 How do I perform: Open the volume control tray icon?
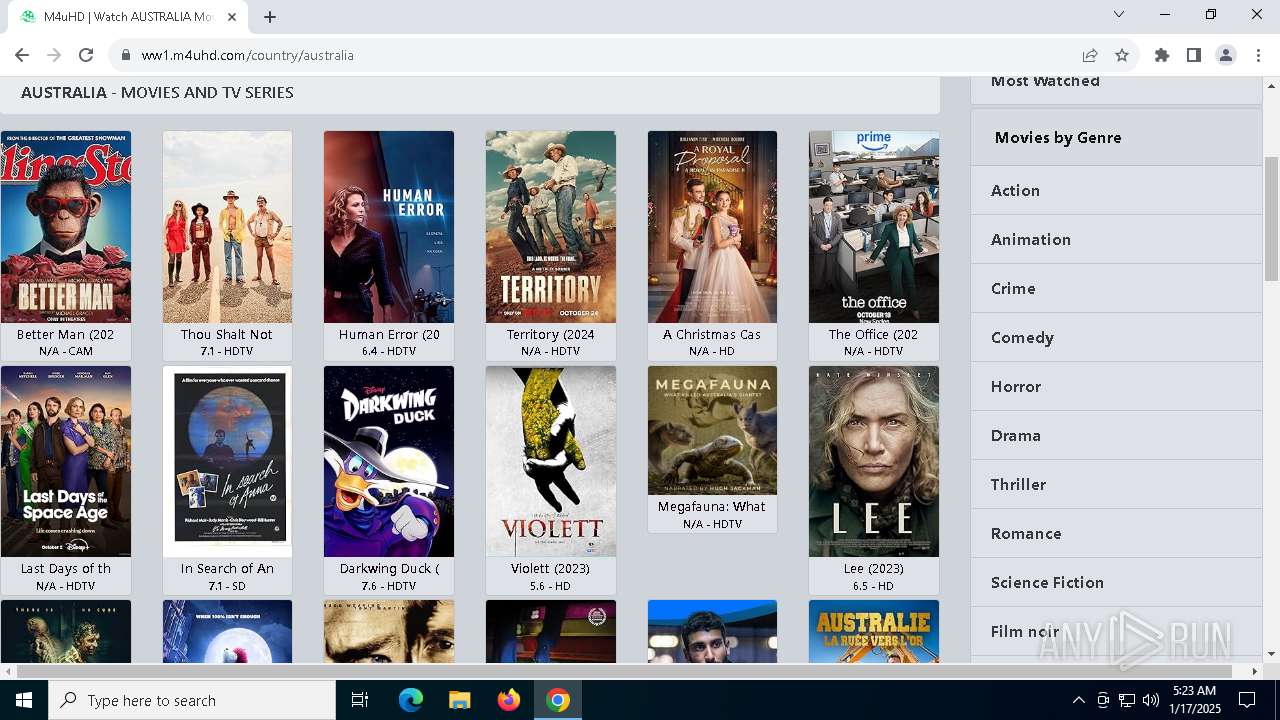1151,700
